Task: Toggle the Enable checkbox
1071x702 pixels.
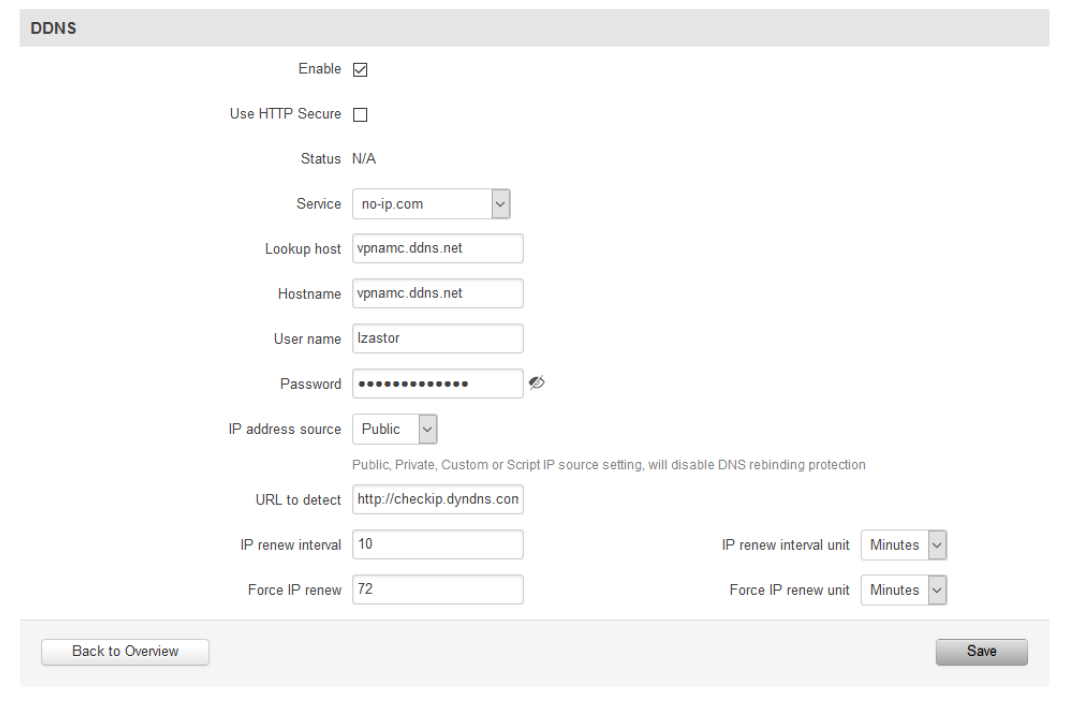Action: pos(360,70)
